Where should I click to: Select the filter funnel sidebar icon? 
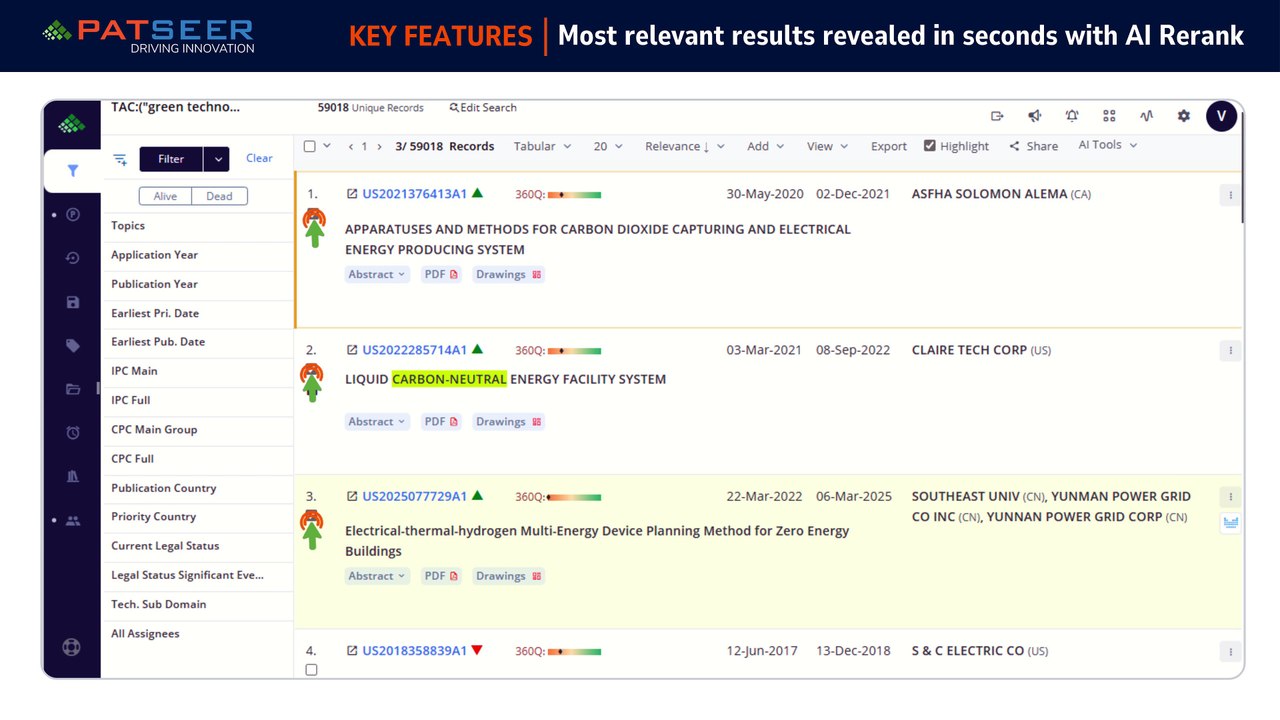coord(72,171)
